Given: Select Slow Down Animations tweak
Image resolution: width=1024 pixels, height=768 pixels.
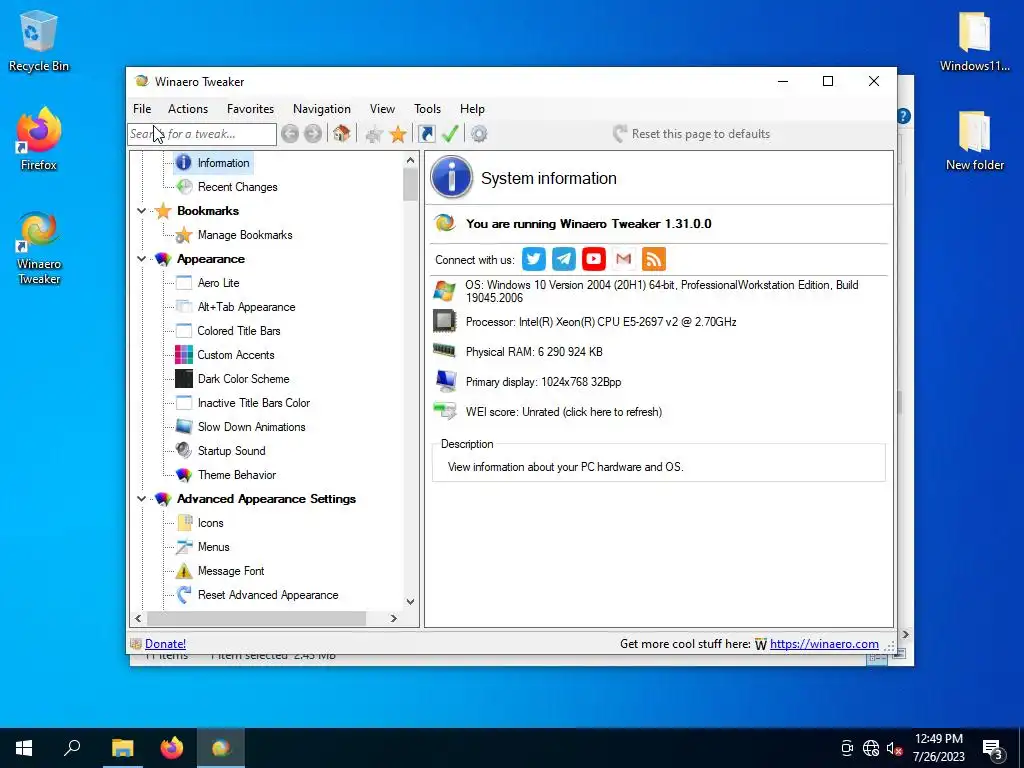Looking at the screenshot, I should click(x=251, y=427).
